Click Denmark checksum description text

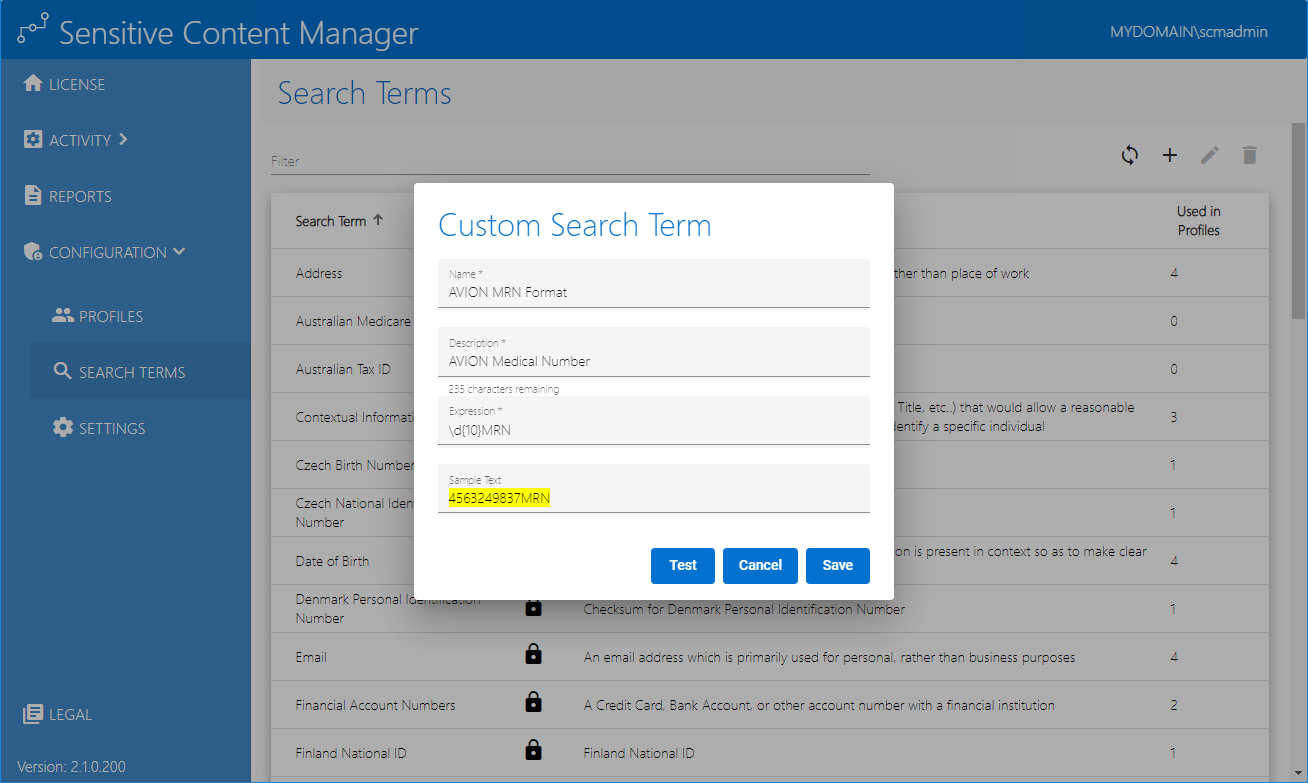click(744, 609)
